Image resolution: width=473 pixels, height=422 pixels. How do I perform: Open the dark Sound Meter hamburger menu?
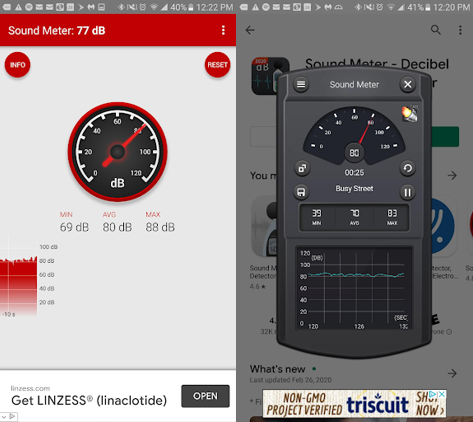(301, 84)
